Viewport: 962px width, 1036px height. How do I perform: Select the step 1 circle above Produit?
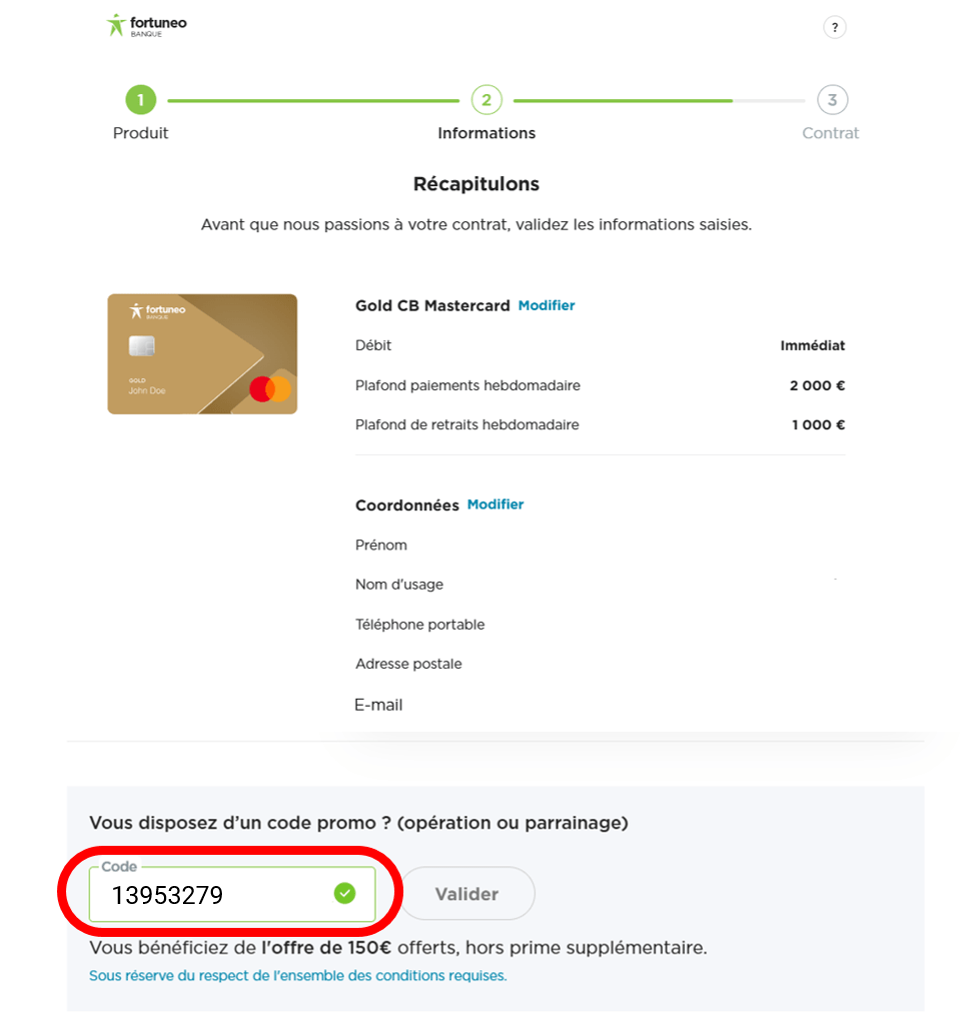pyautogui.click(x=140, y=100)
